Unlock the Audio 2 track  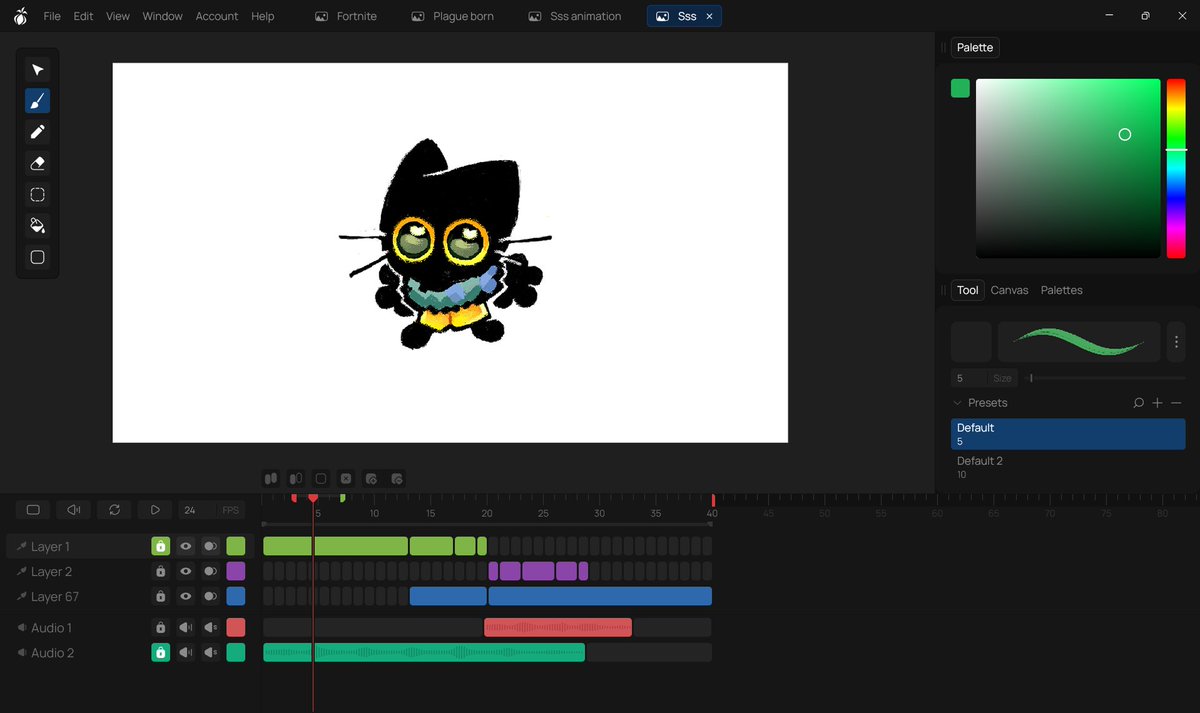160,653
